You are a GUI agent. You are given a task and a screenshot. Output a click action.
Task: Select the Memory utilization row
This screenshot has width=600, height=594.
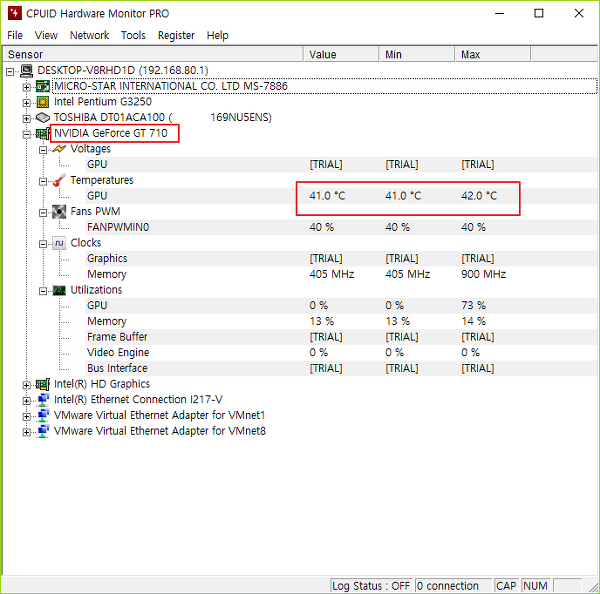[341, 321]
